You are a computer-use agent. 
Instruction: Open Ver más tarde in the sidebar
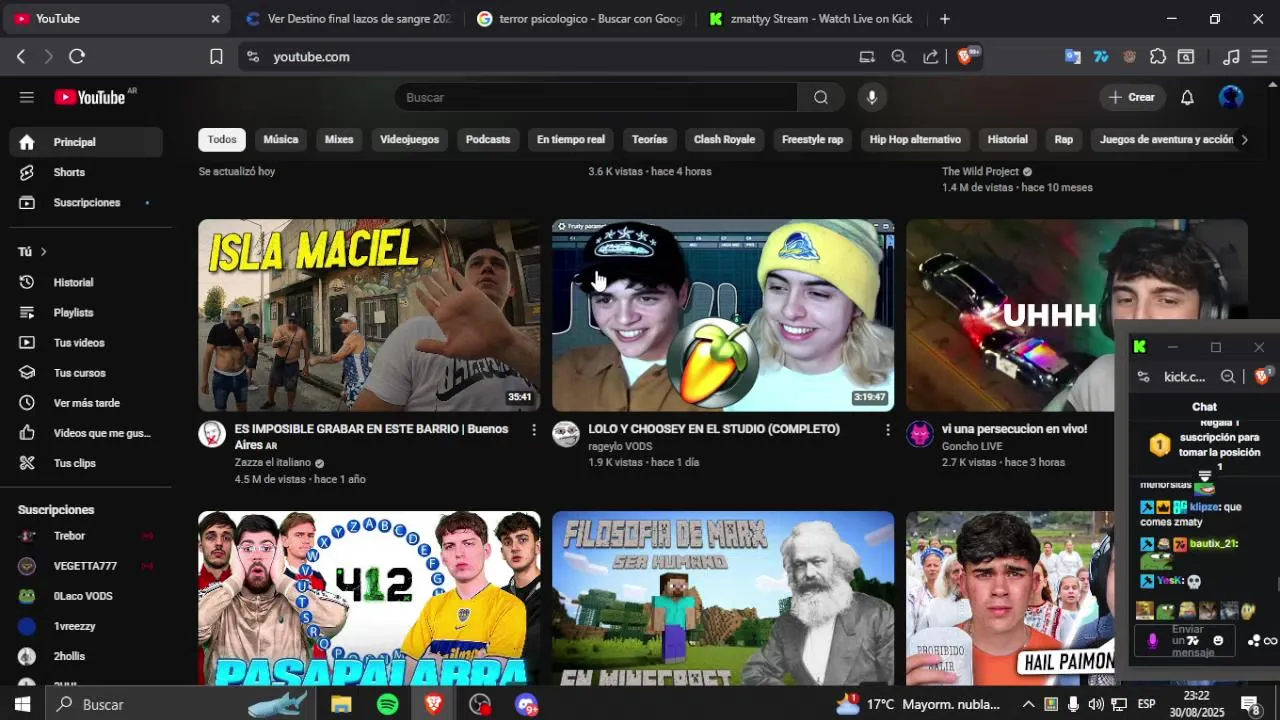coord(86,402)
